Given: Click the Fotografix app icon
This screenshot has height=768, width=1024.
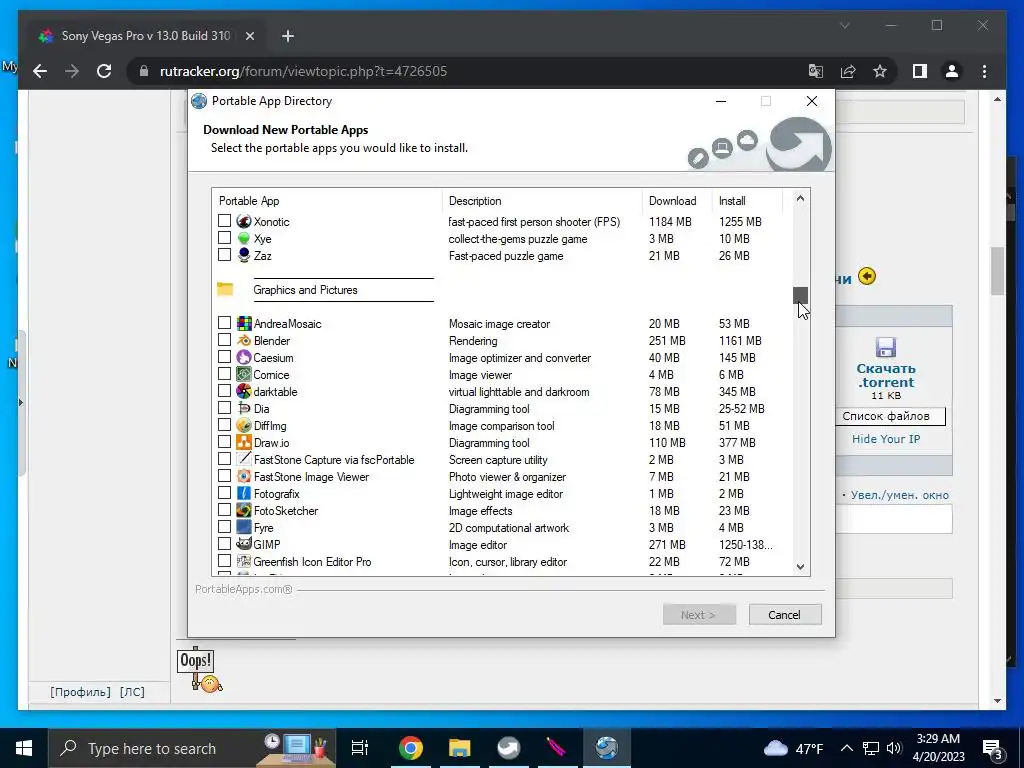Looking at the screenshot, I should click(244, 493).
